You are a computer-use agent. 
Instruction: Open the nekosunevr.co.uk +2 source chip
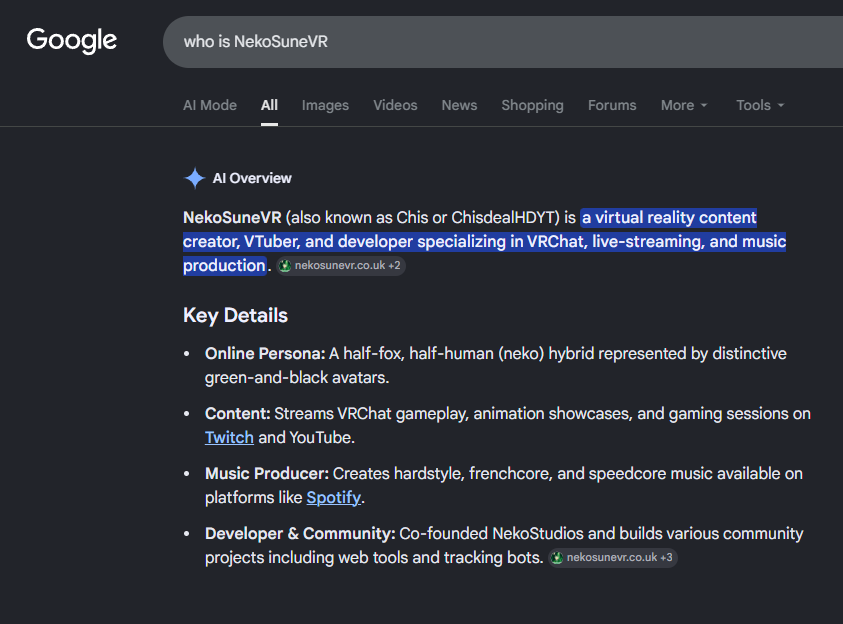click(x=341, y=266)
